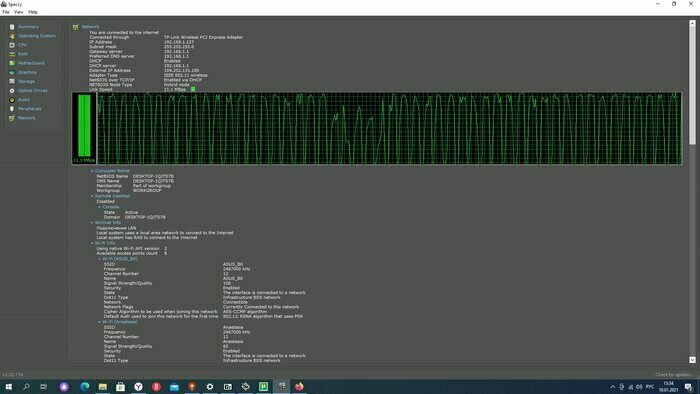Open the Audio section icon
The width and height of the screenshot is (700, 394).
click(x=12, y=100)
